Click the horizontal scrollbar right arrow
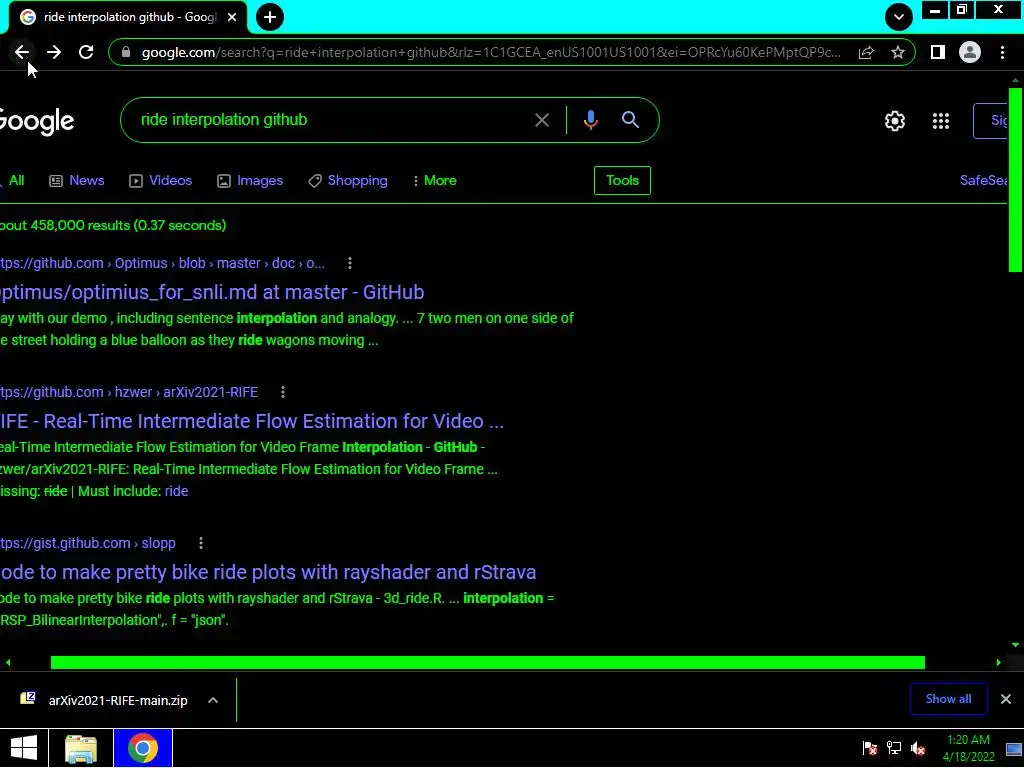The image size is (1024, 768). point(999,663)
